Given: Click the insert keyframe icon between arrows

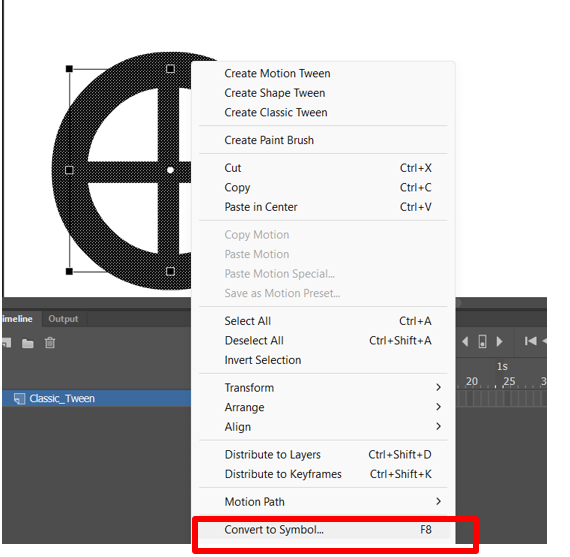Looking at the screenshot, I should [482, 342].
